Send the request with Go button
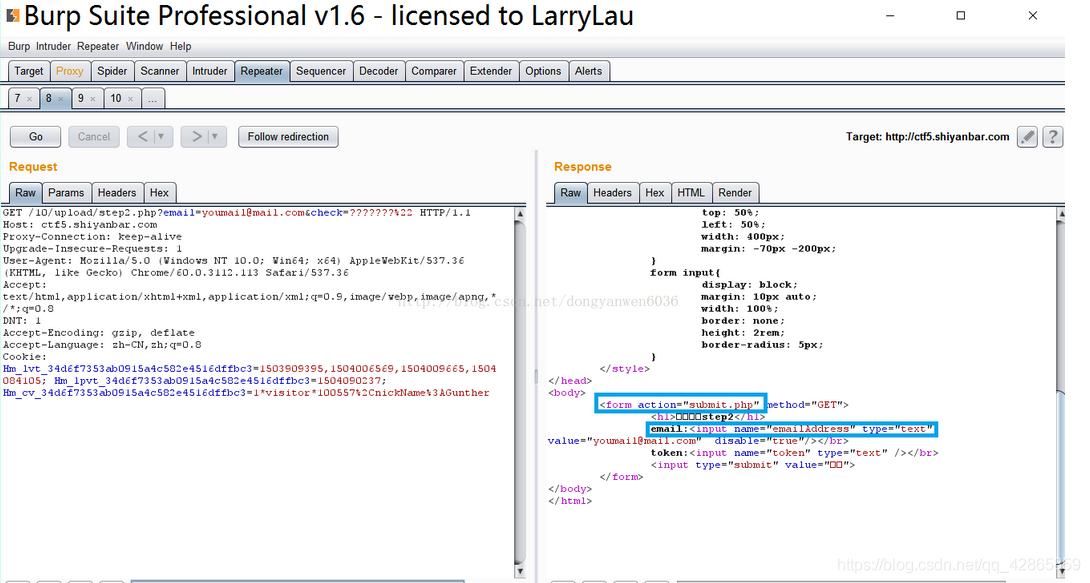This screenshot has height=583, width=1090. (x=35, y=137)
